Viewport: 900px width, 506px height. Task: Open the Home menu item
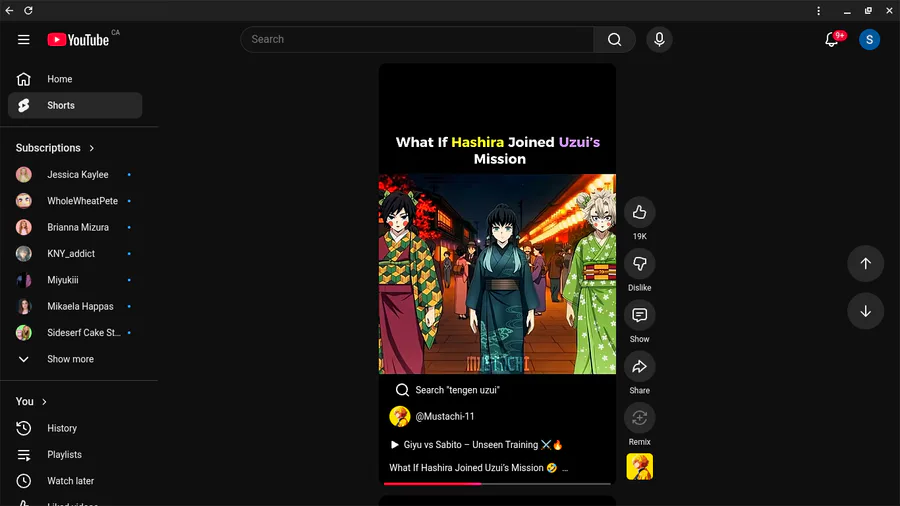(x=75, y=79)
